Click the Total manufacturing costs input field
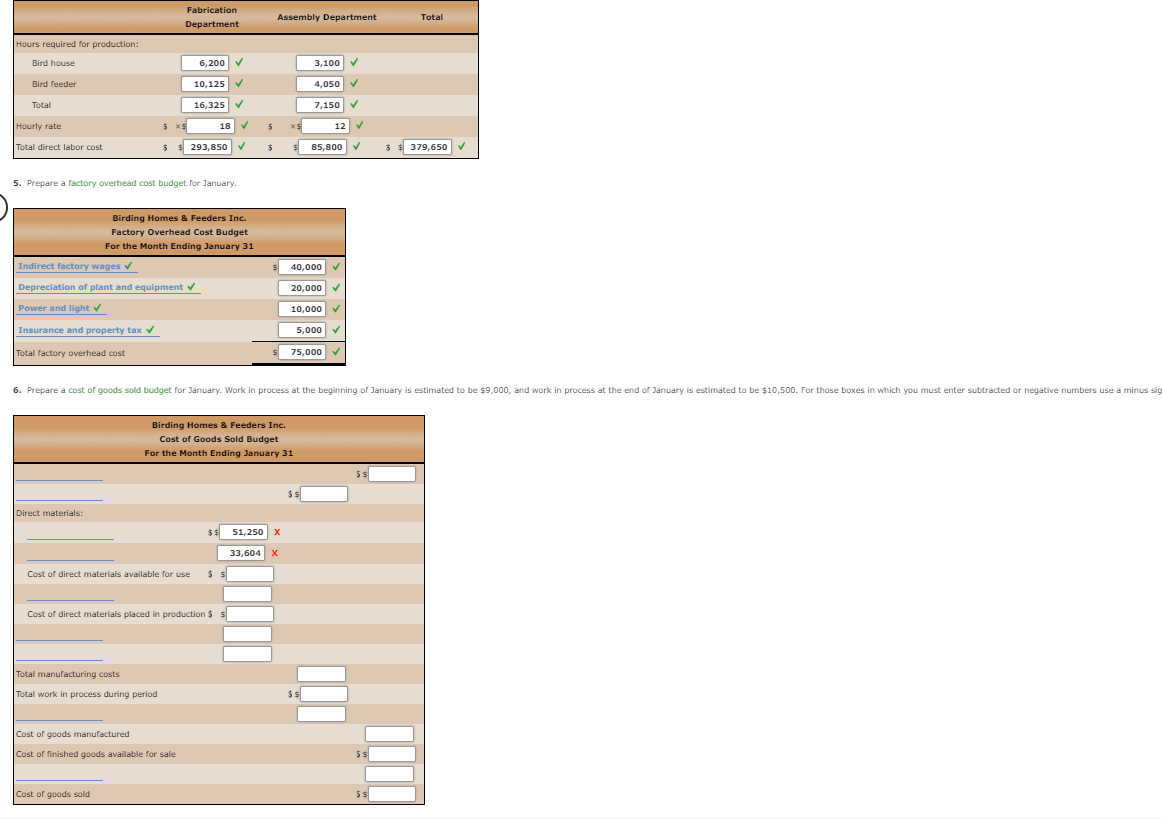 322,674
